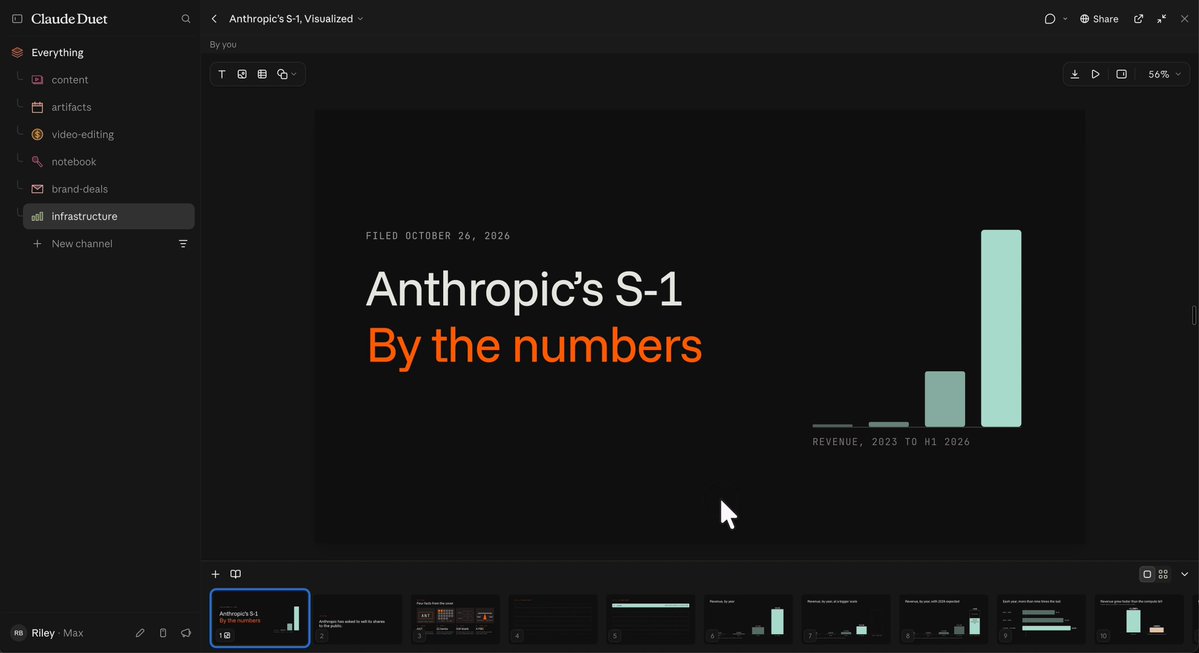Select the Anthropic's S-1 title text
Image resolution: width=1199 pixels, height=653 pixels.
point(524,290)
